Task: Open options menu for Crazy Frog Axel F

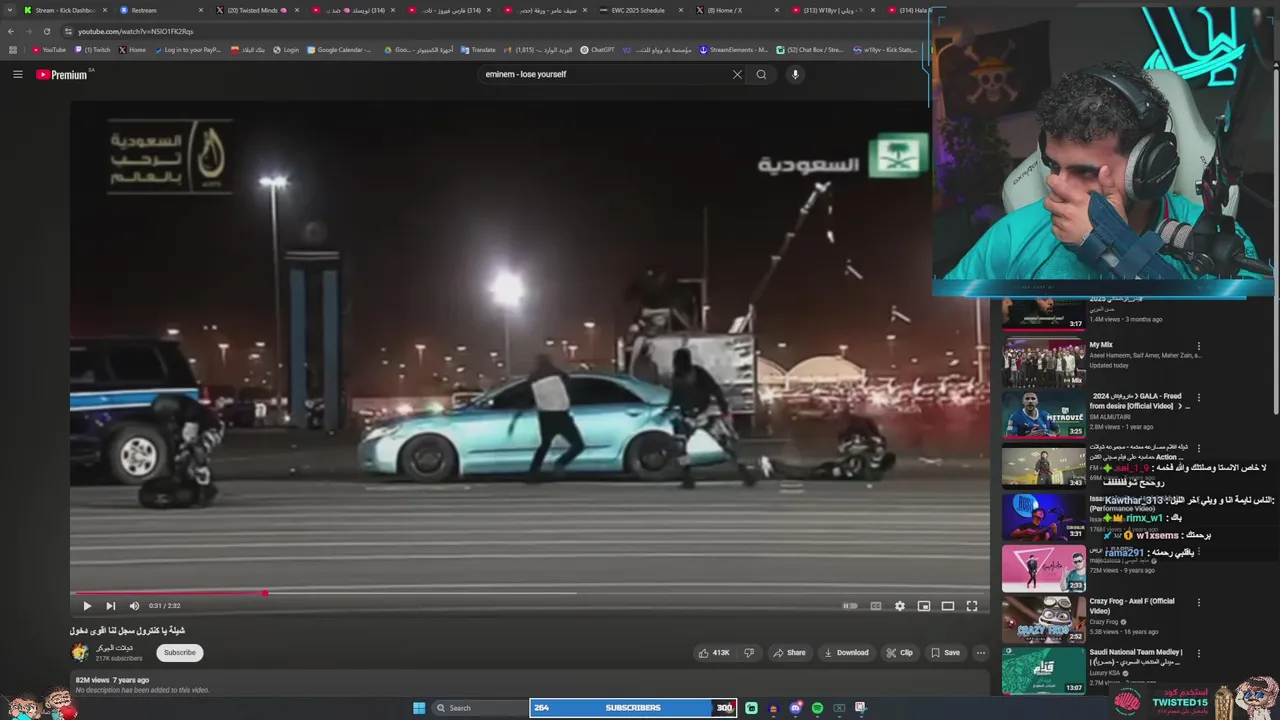Action: pyautogui.click(x=1199, y=603)
